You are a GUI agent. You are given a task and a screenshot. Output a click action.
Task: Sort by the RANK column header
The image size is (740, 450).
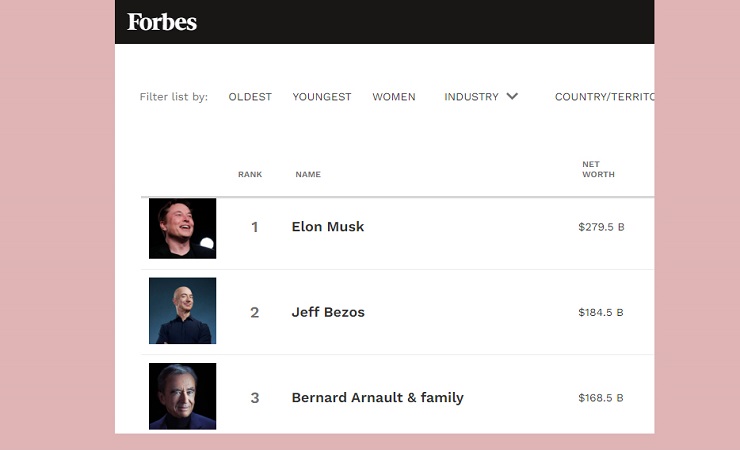tap(250, 175)
